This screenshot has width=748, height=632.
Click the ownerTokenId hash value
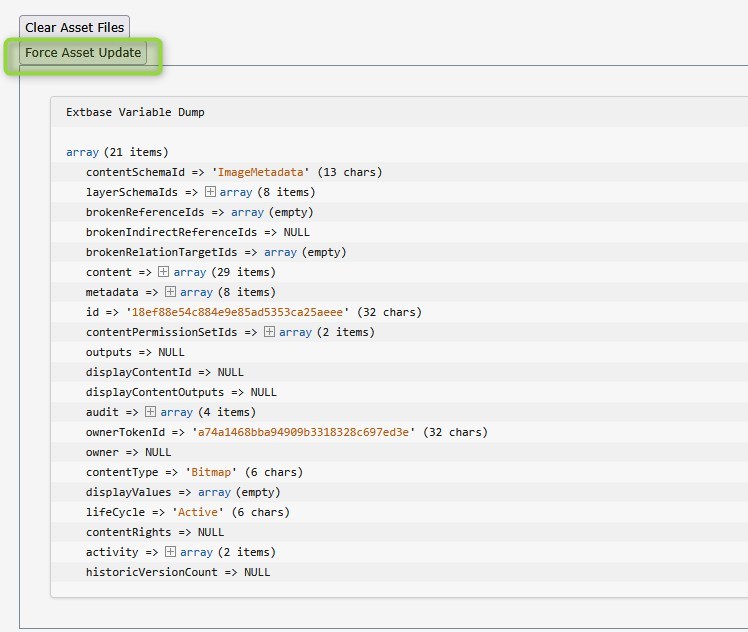tap(303, 432)
